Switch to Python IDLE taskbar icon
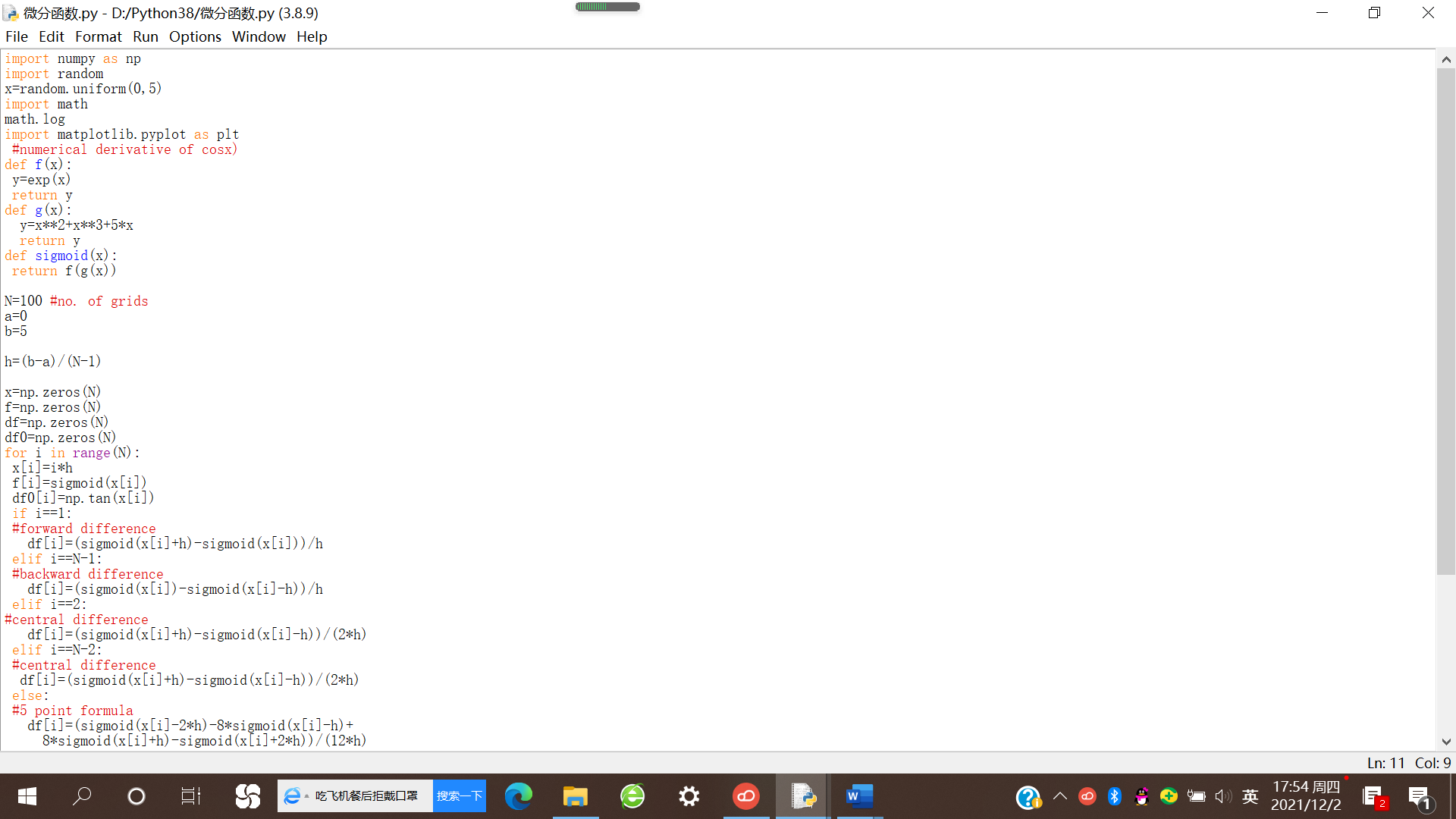This screenshot has width=1456, height=819. (803, 796)
